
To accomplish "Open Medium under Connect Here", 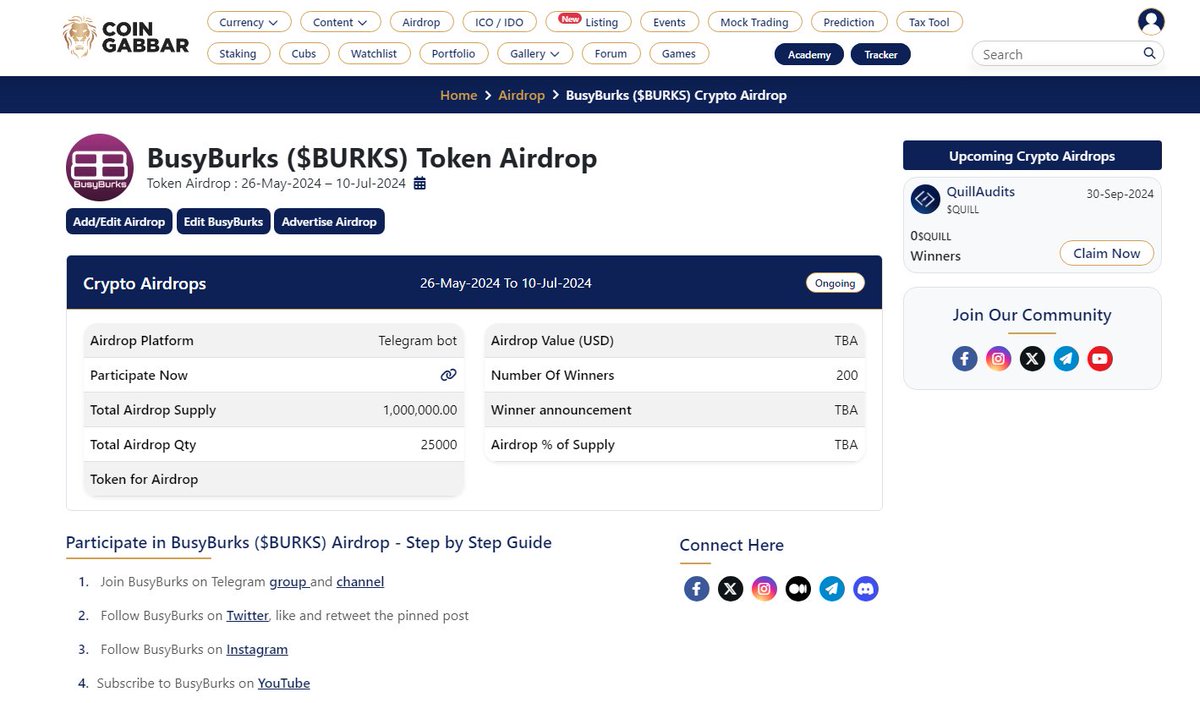I will click(x=798, y=589).
